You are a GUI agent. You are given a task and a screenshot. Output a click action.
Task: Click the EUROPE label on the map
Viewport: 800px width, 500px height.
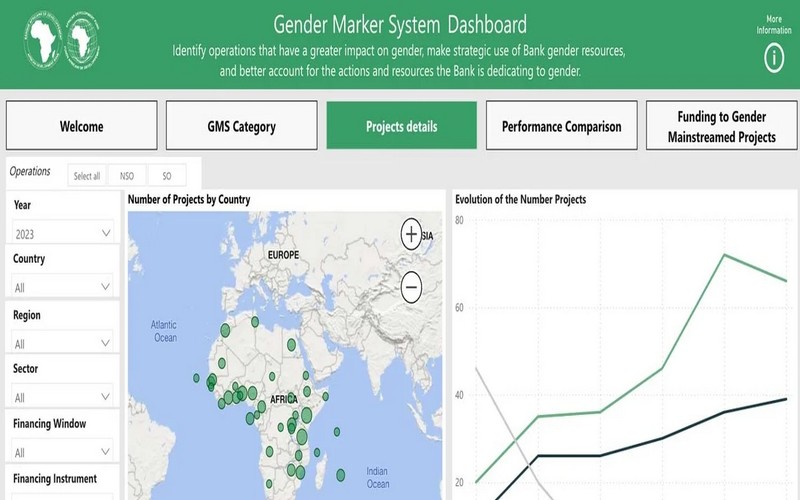tap(283, 255)
